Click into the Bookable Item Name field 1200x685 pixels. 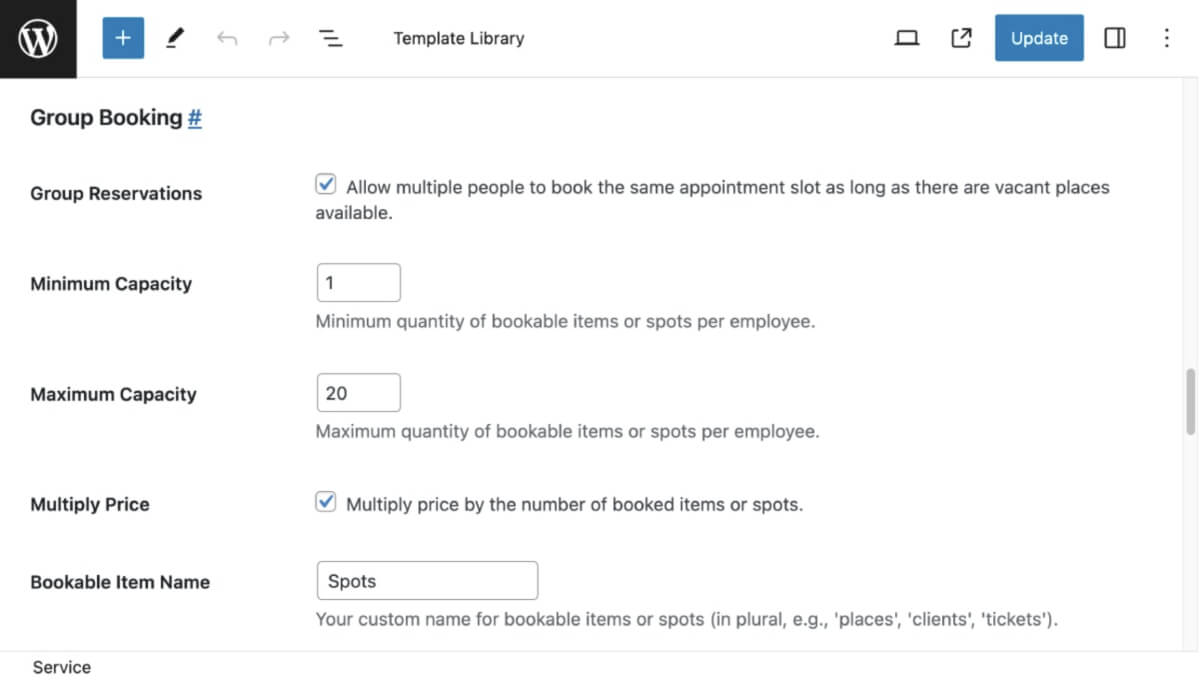click(427, 581)
